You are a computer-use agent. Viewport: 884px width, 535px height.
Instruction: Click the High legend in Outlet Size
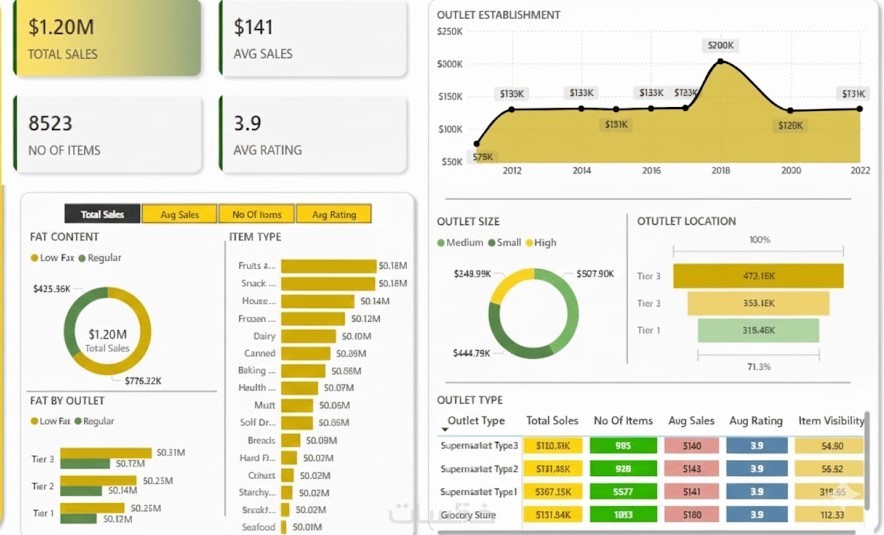[541, 242]
